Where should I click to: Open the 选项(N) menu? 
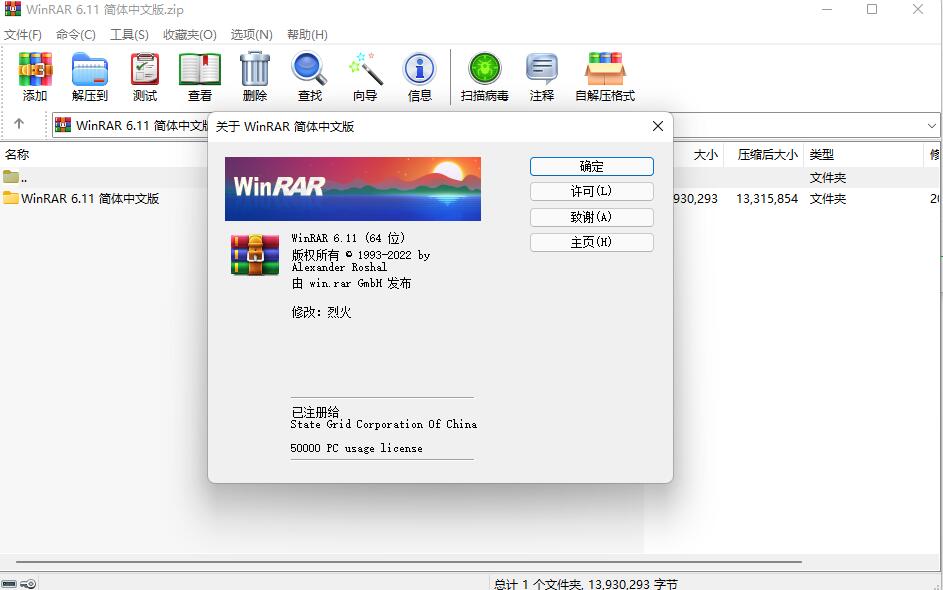click(251, 34)
